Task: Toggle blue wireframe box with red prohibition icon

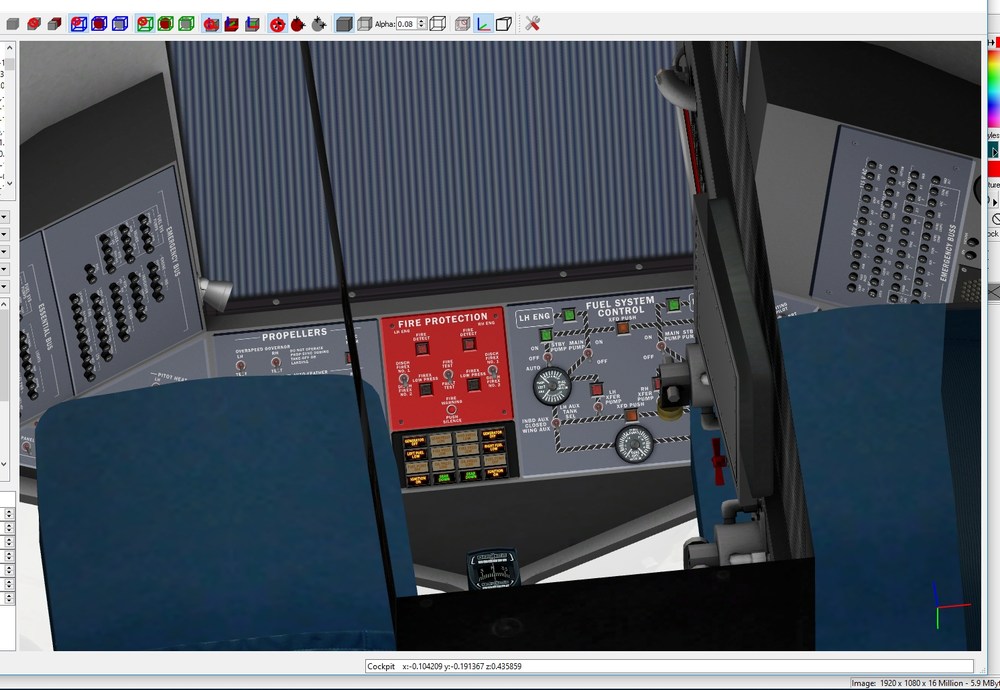Action: click(78, 24)
